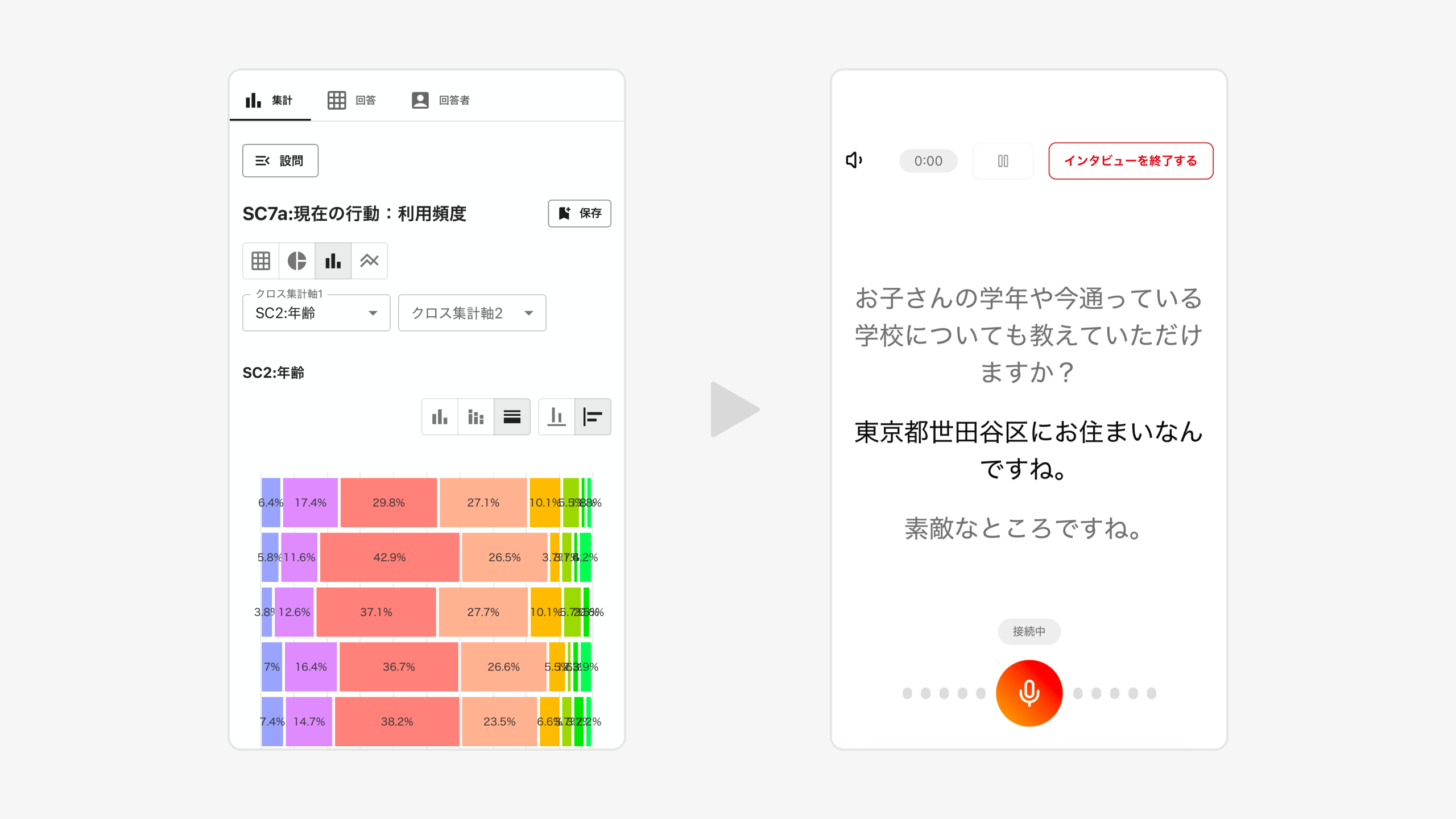Open the 回答者 tab

tap(441, 100)
